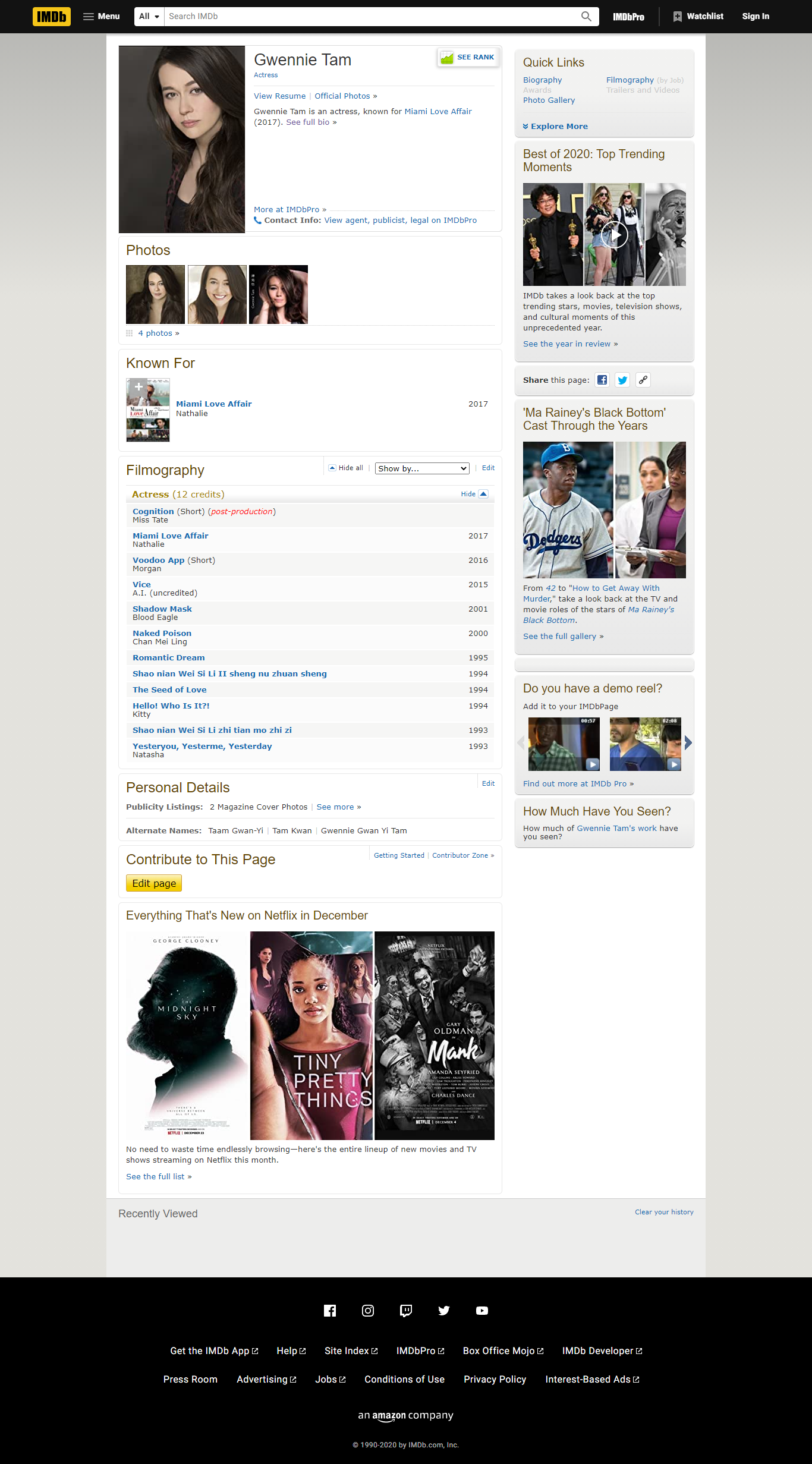The width and height of the screenshot is (812, 1464).
Task: Open Voodoo App credit
Action: 158,560
